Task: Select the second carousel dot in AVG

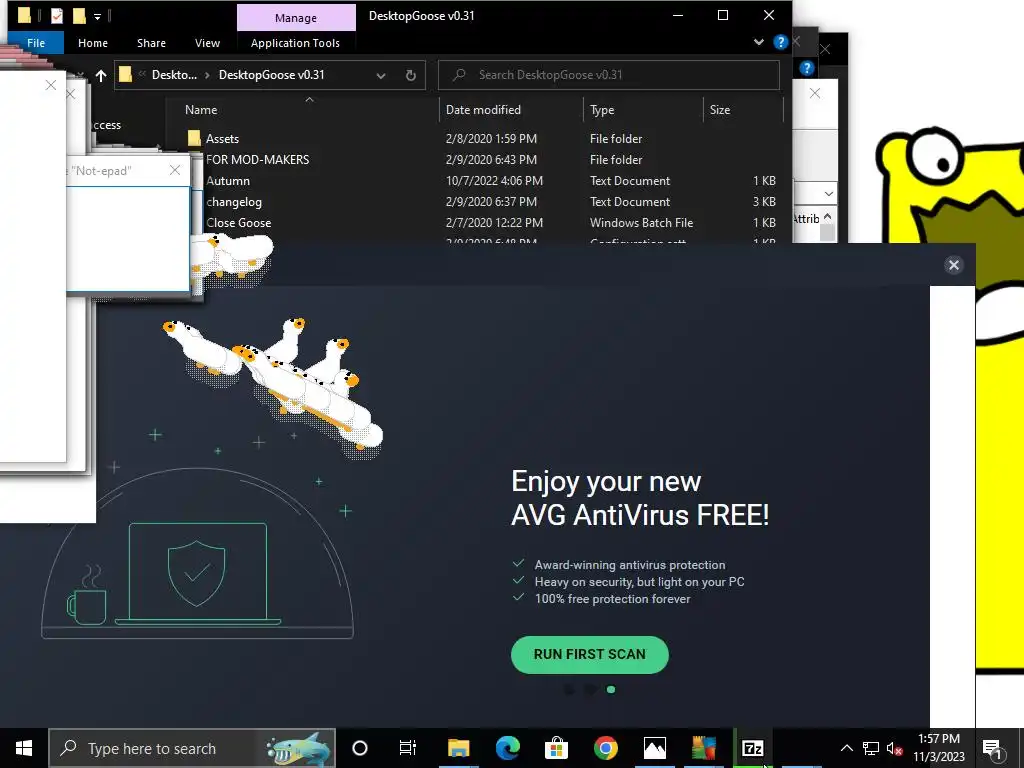Action: coord(590,690)
